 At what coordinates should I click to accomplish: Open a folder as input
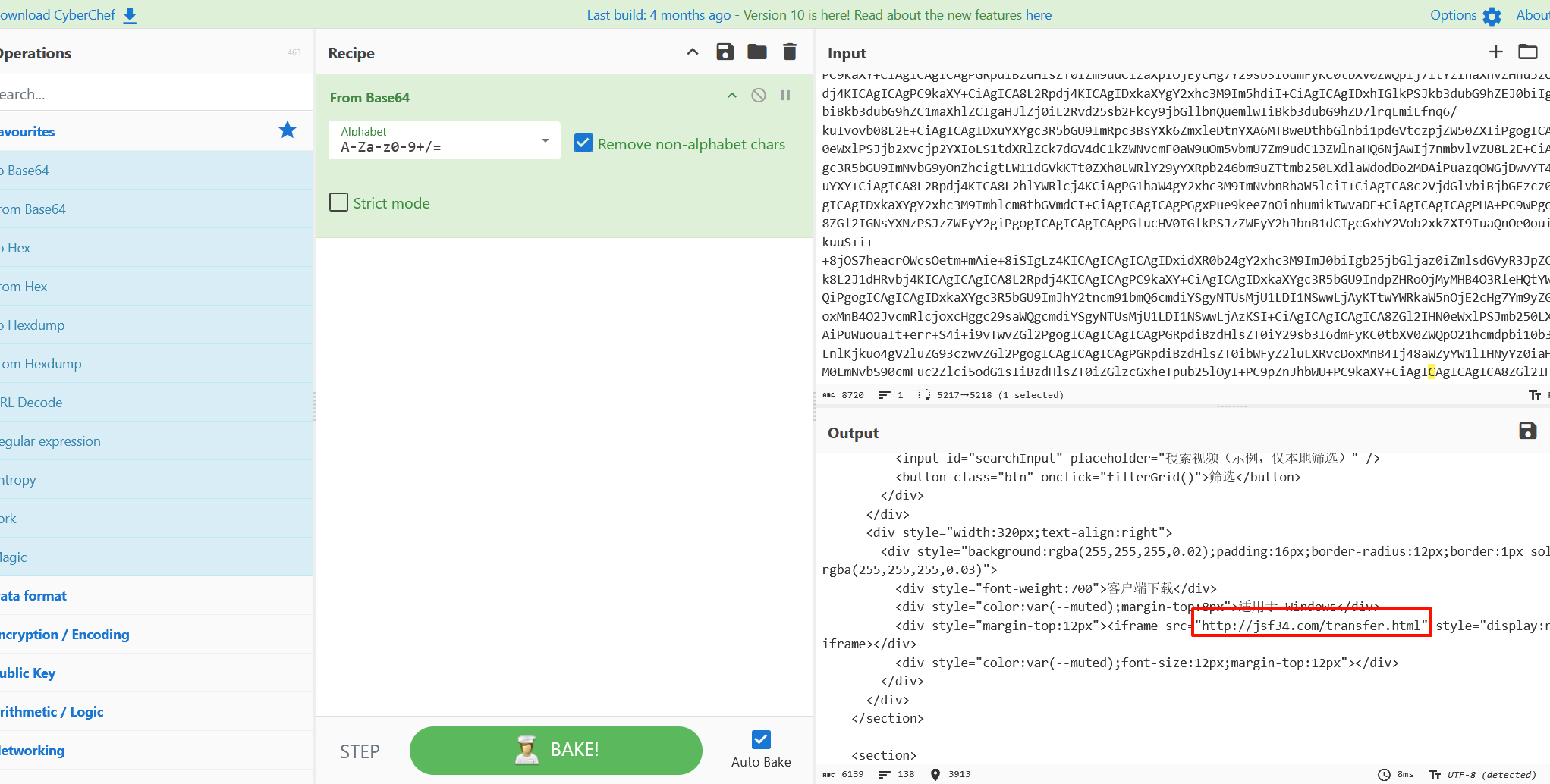click(x=1528, y=52)
